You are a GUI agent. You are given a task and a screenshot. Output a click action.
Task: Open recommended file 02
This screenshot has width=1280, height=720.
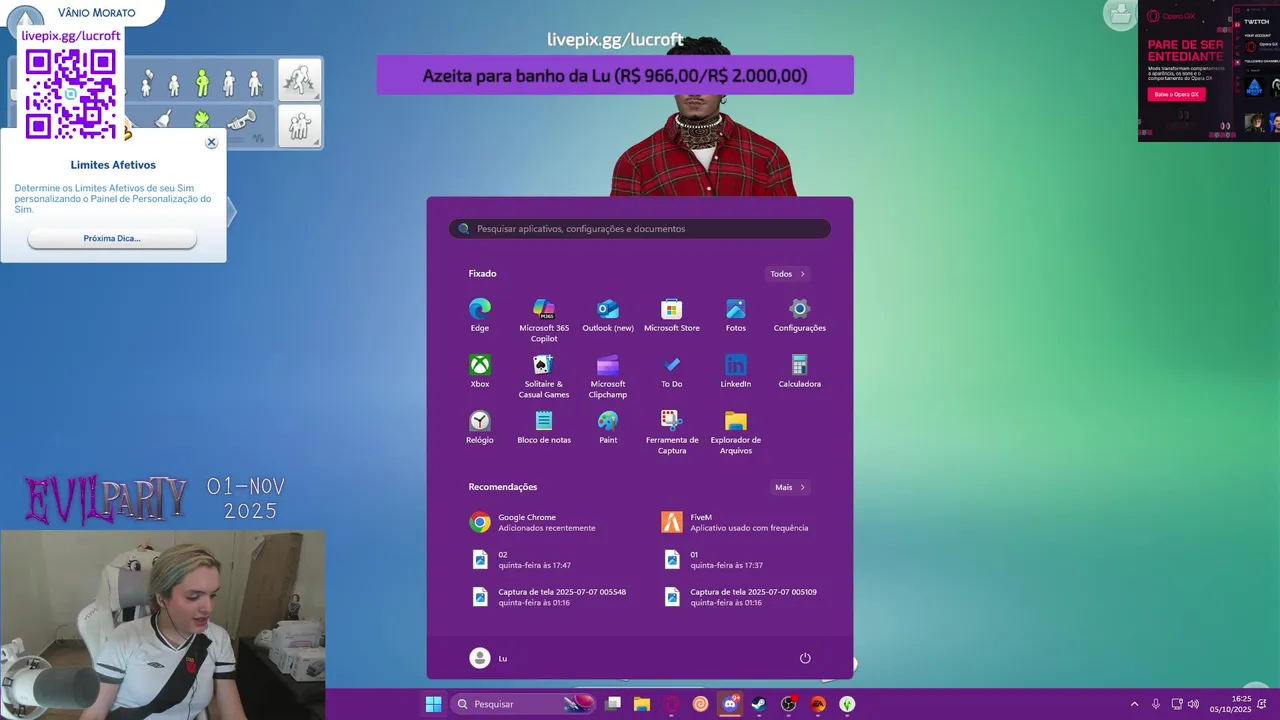522,559
